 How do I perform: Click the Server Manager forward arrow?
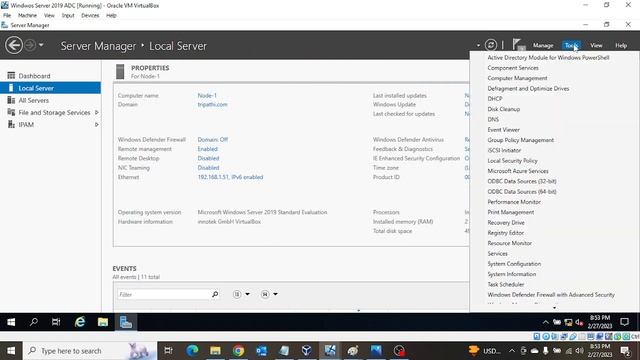(30, 45)
